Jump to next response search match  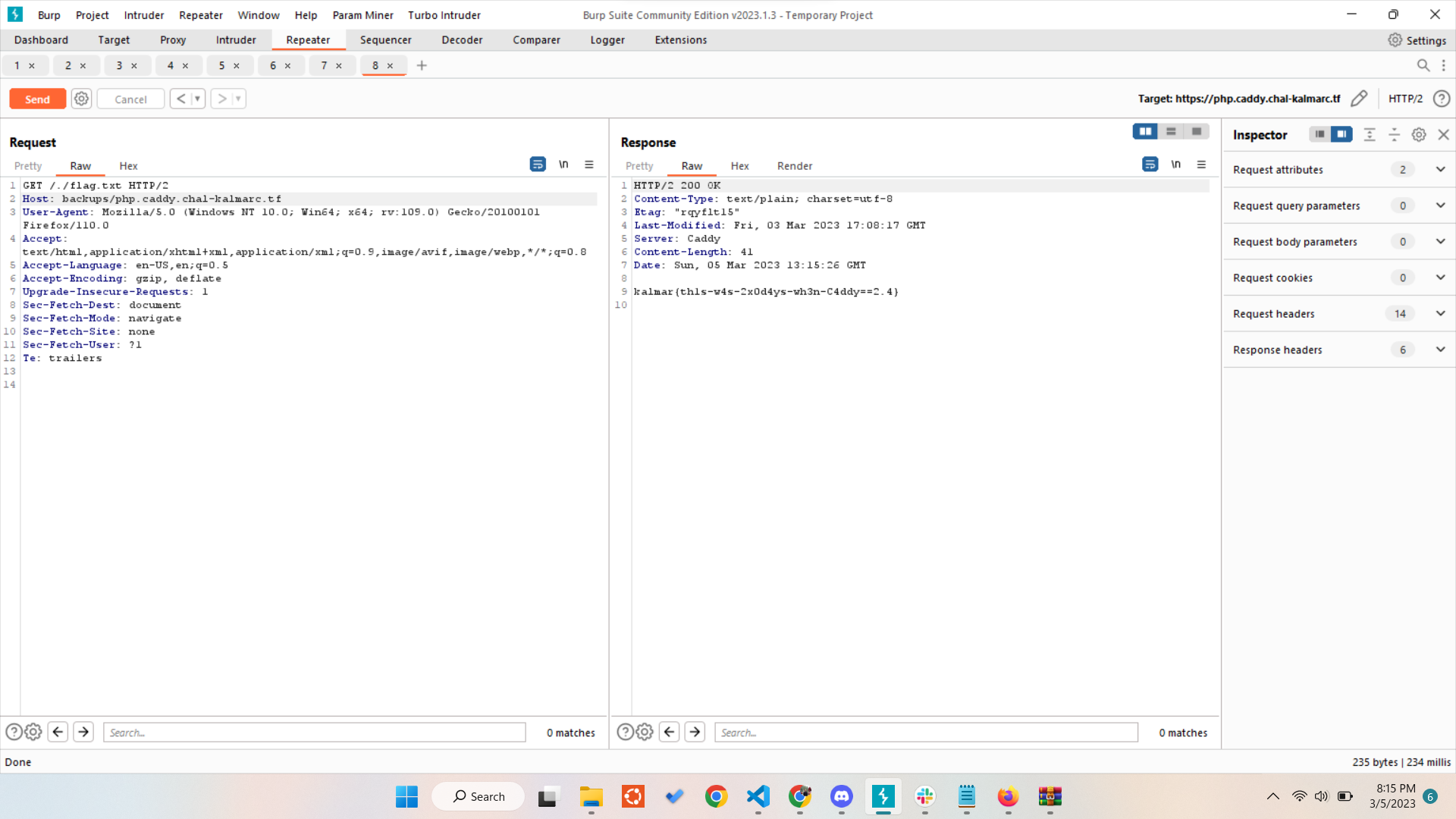(695, 732)
